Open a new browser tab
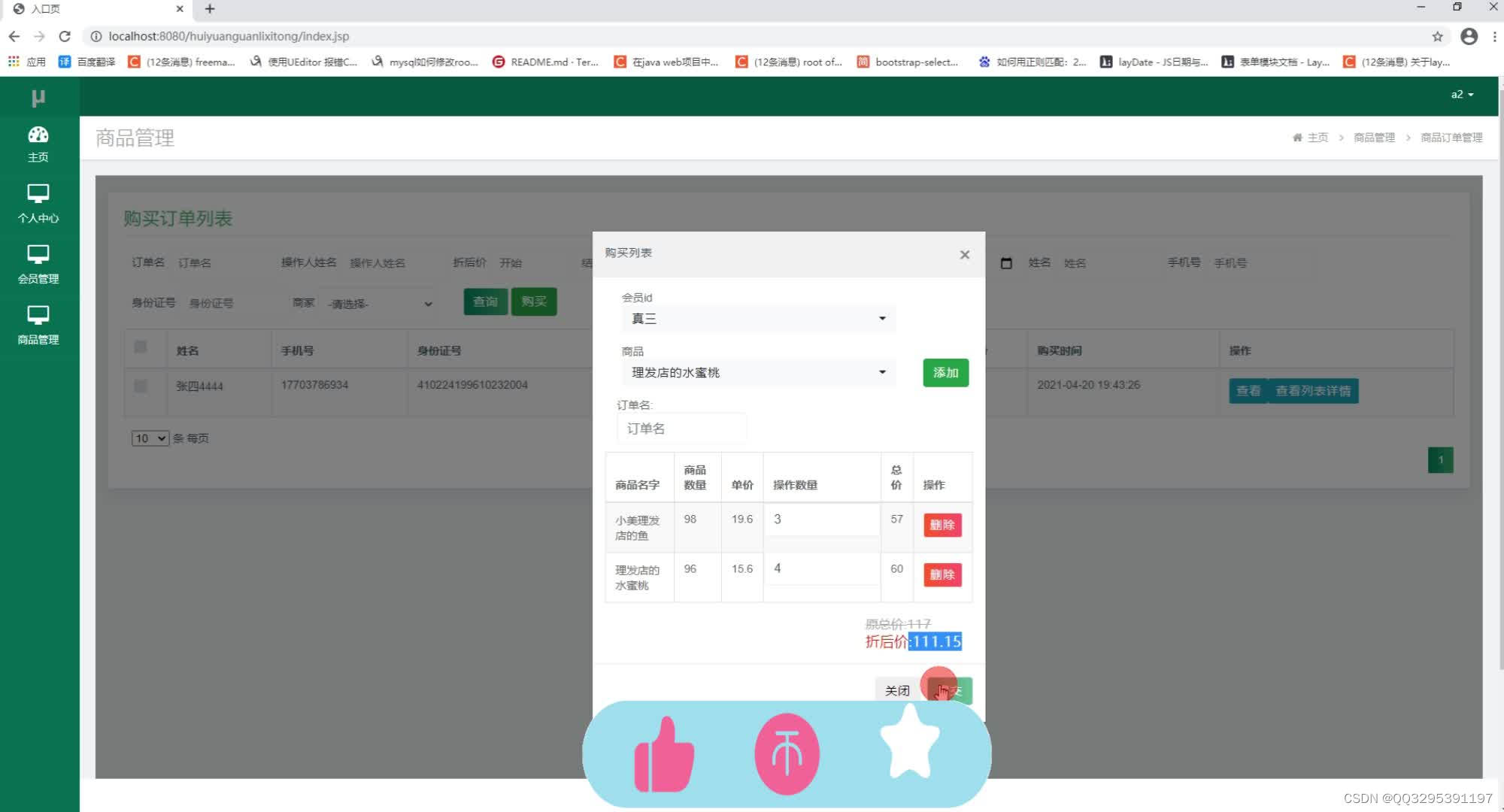 (210, 9)
